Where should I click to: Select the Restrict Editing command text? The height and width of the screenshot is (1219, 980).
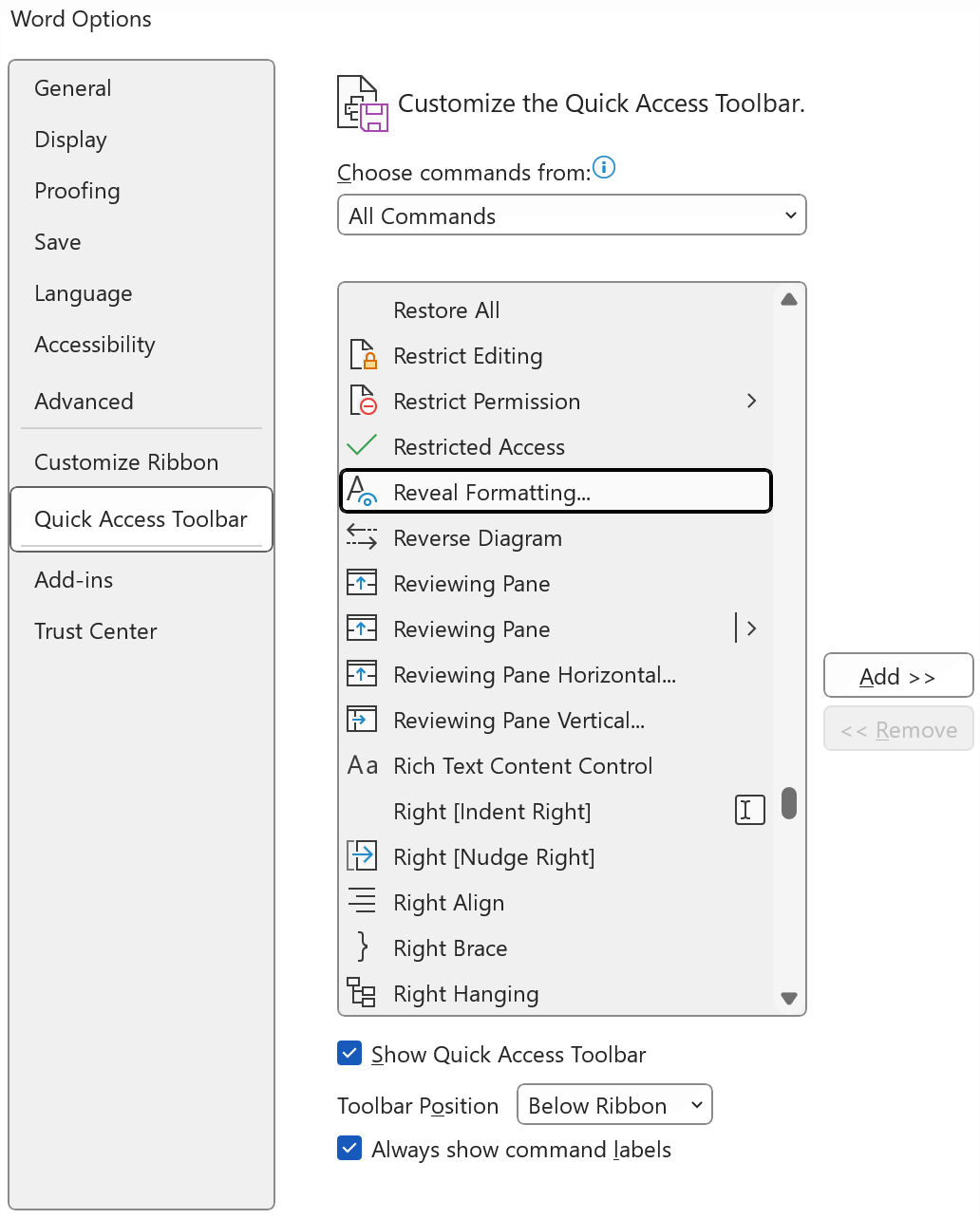pos(468,356)
